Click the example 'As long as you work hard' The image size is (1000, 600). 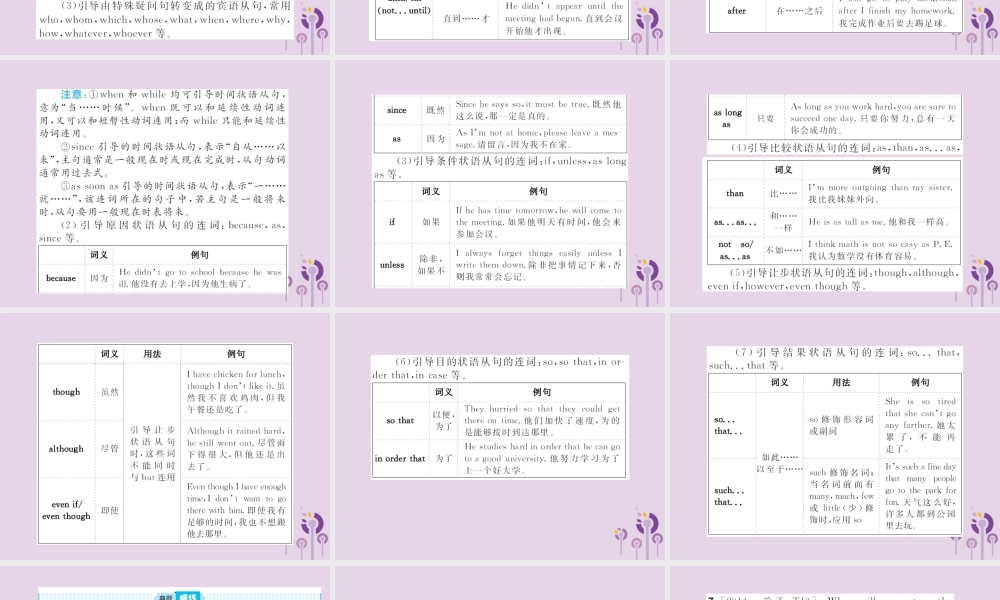[873, 119]
